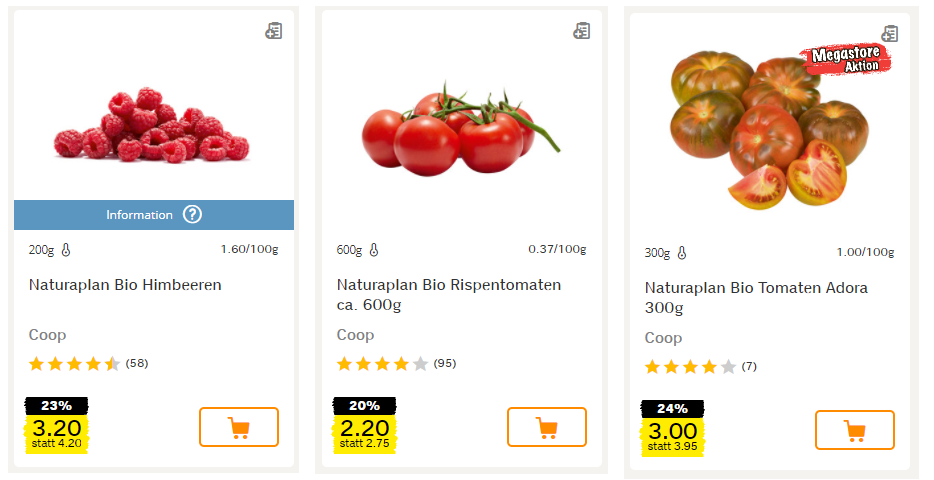This screenshot has width=934, height=480.
Task: Click the Megastore Aktion badge
Action: coord(844,59)
